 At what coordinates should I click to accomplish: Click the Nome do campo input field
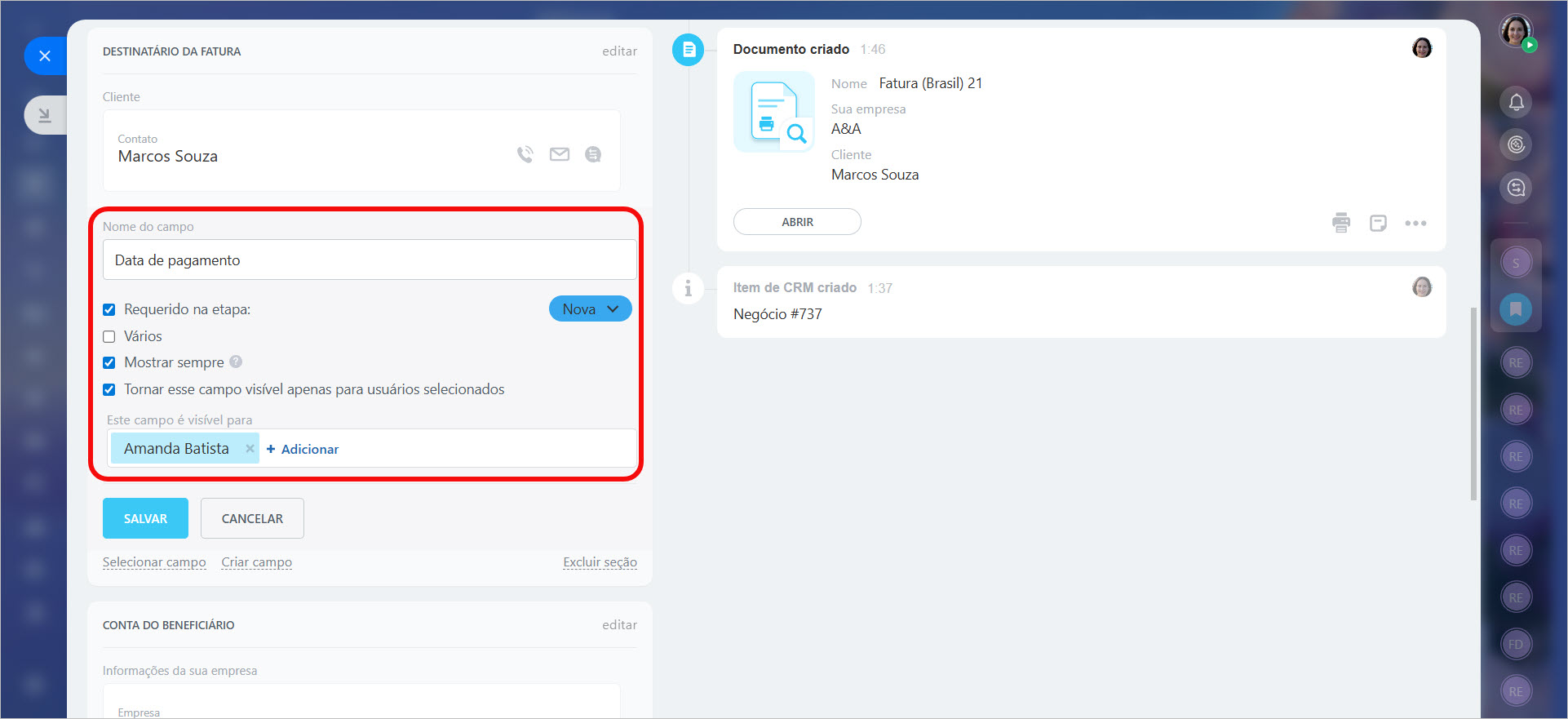point(370,260)
